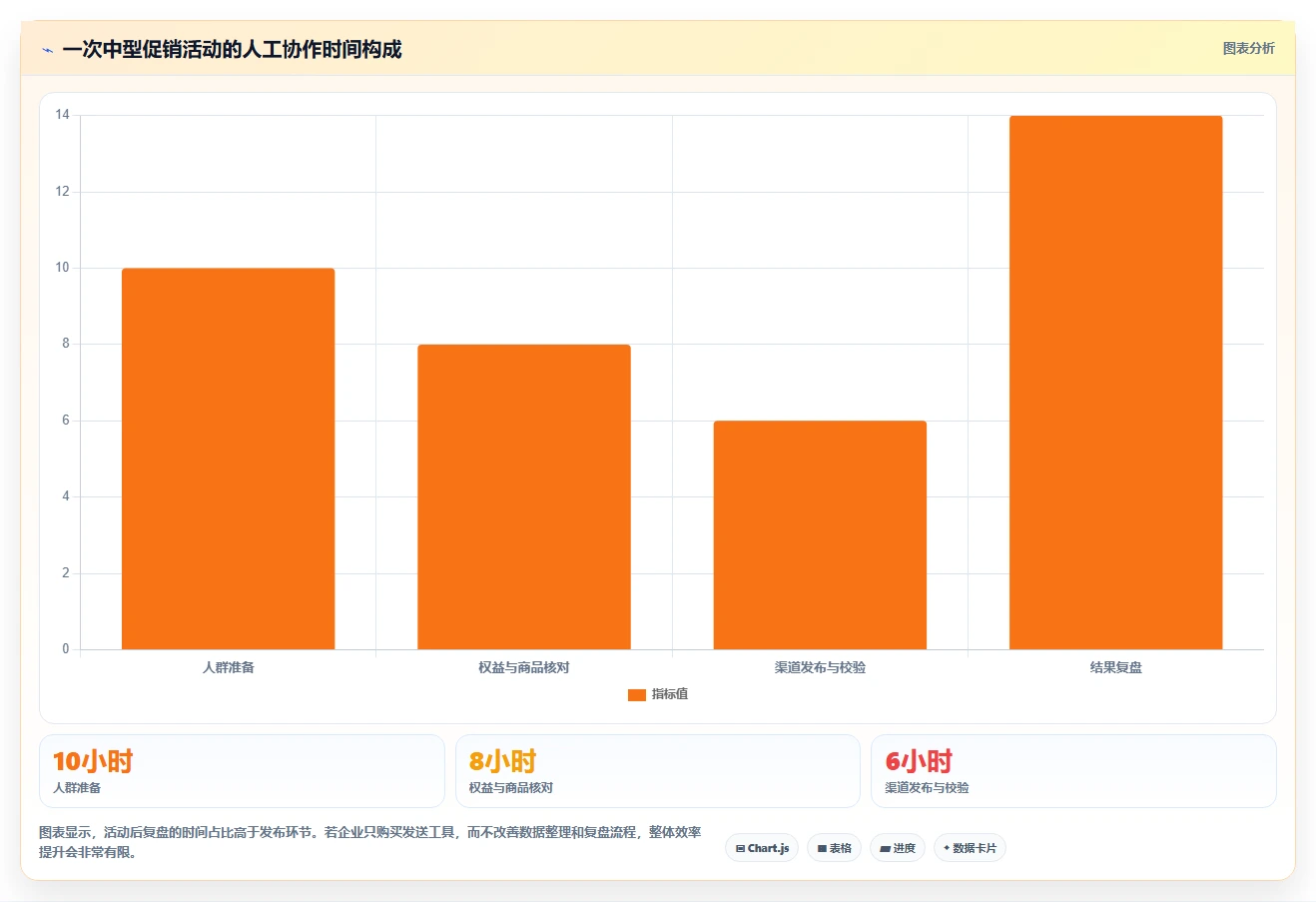Click the 人群准备 bar in chart

click(228, 458)
